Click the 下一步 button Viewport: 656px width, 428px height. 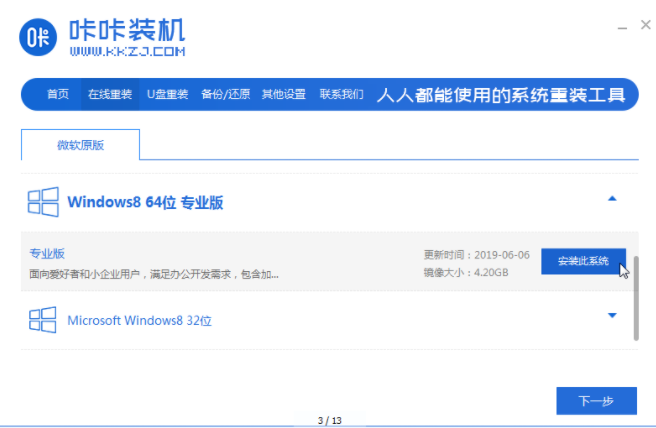596,401
